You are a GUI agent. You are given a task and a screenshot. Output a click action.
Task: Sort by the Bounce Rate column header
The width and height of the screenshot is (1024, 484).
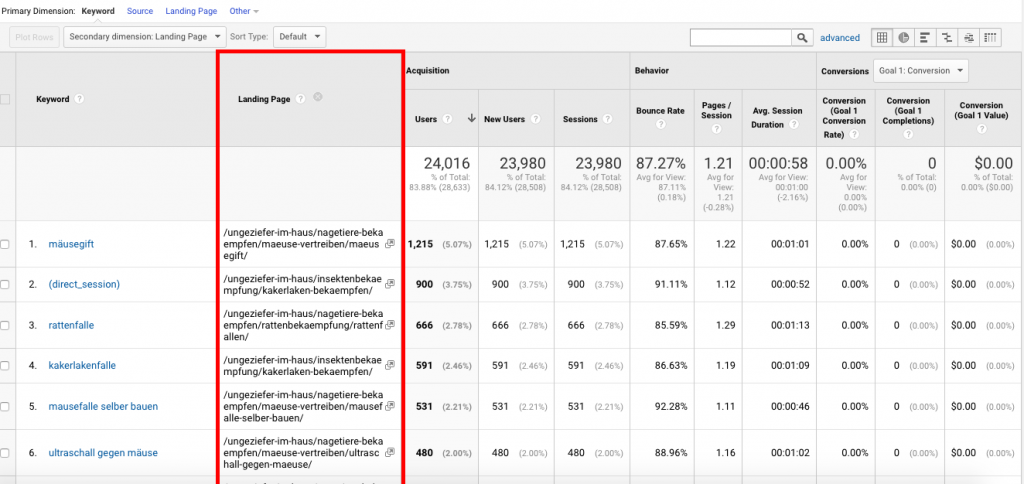660,111
